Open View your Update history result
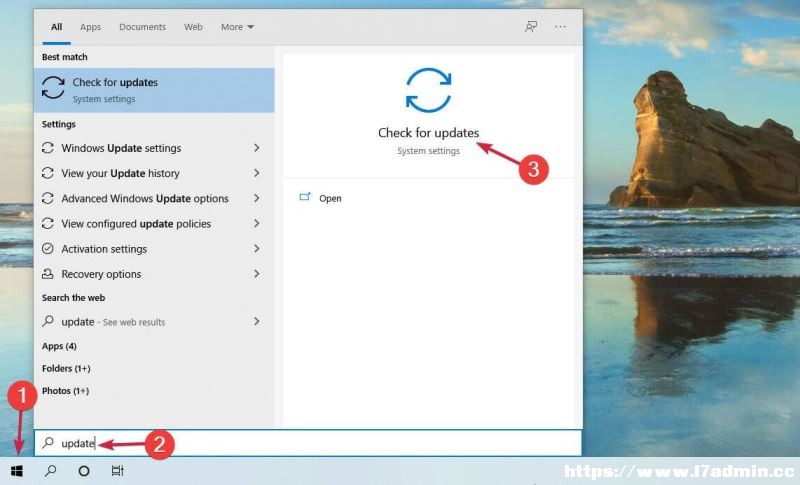The image size is (800, 485). point(154,173)
